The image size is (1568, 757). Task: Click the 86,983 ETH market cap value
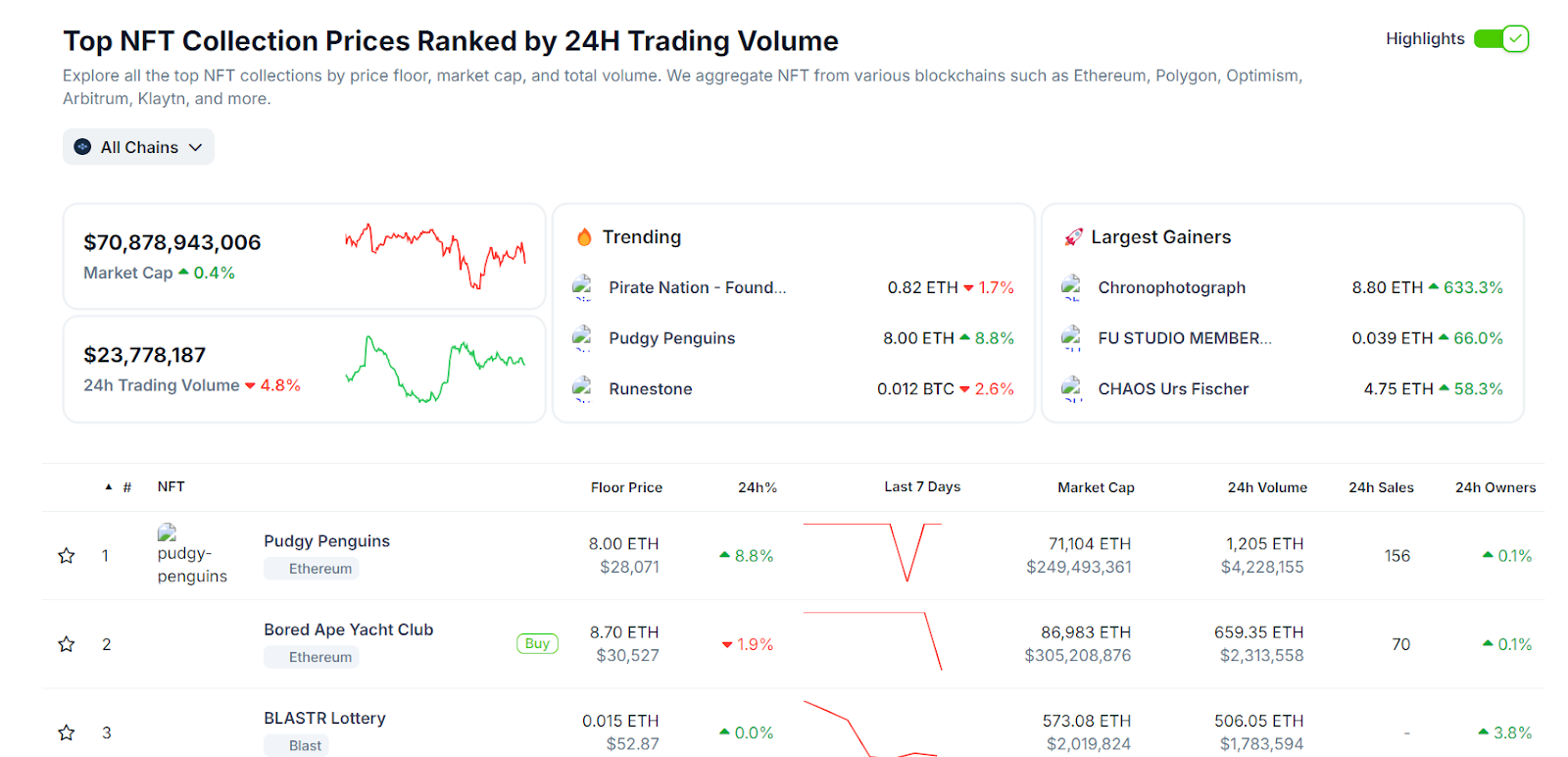1086,632
